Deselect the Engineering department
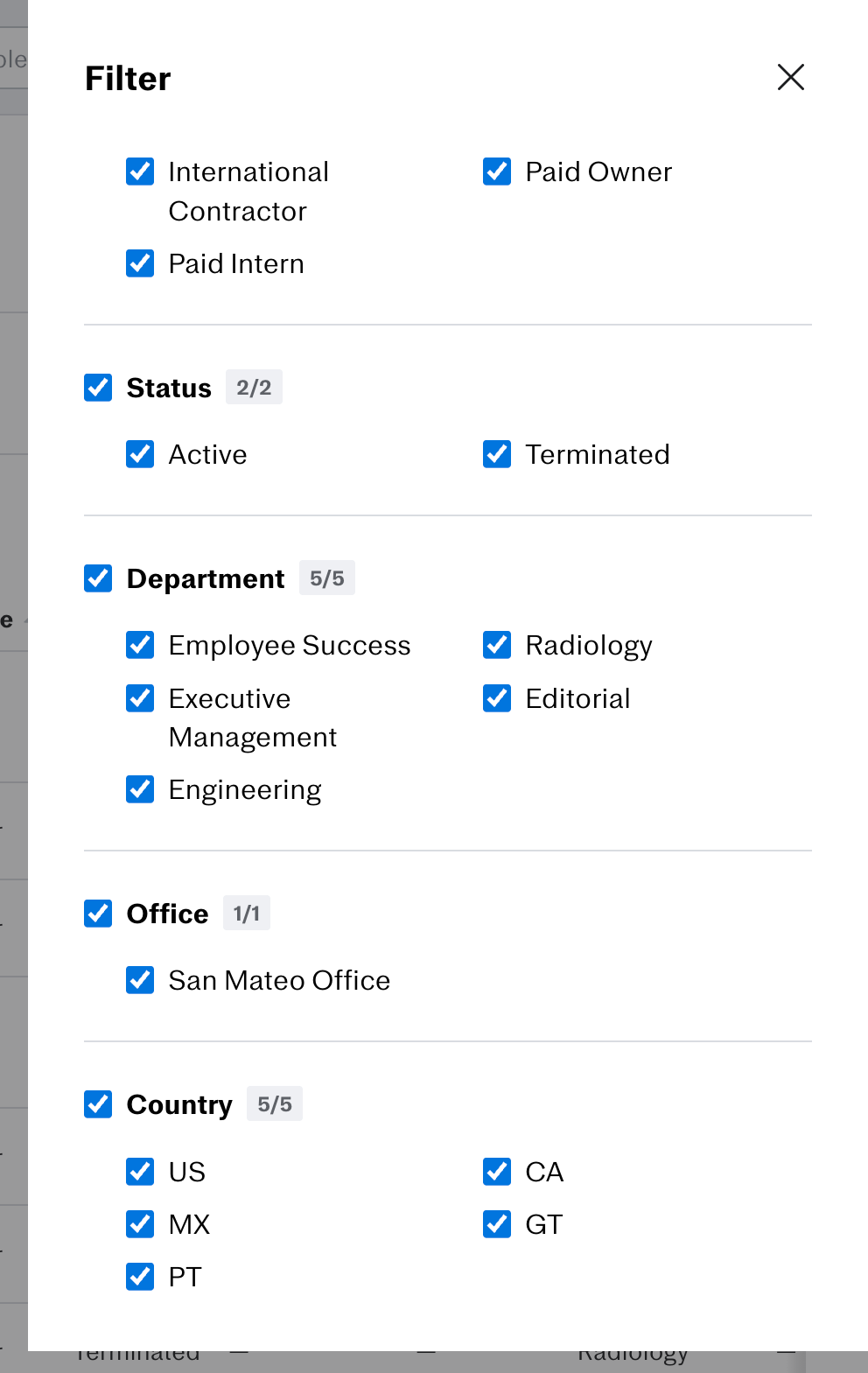This screenshot has width=868, height=1373. pos(140,789)
